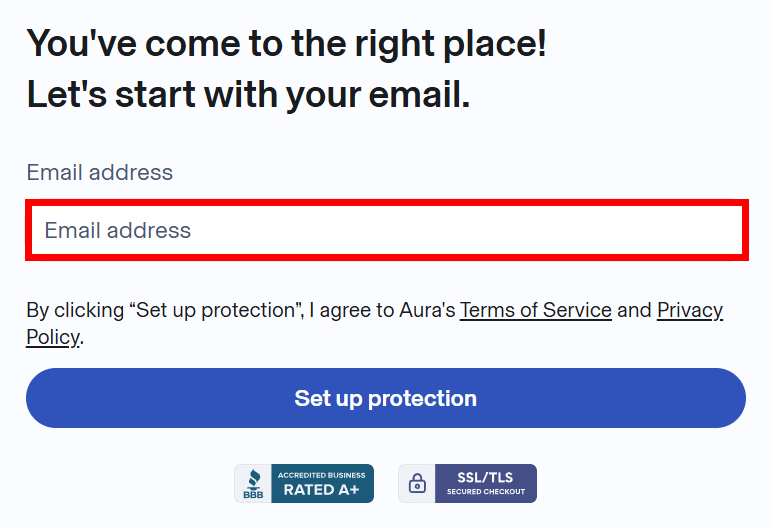
Task: Click the BBB torch logo icon
Action: point(253,478)
